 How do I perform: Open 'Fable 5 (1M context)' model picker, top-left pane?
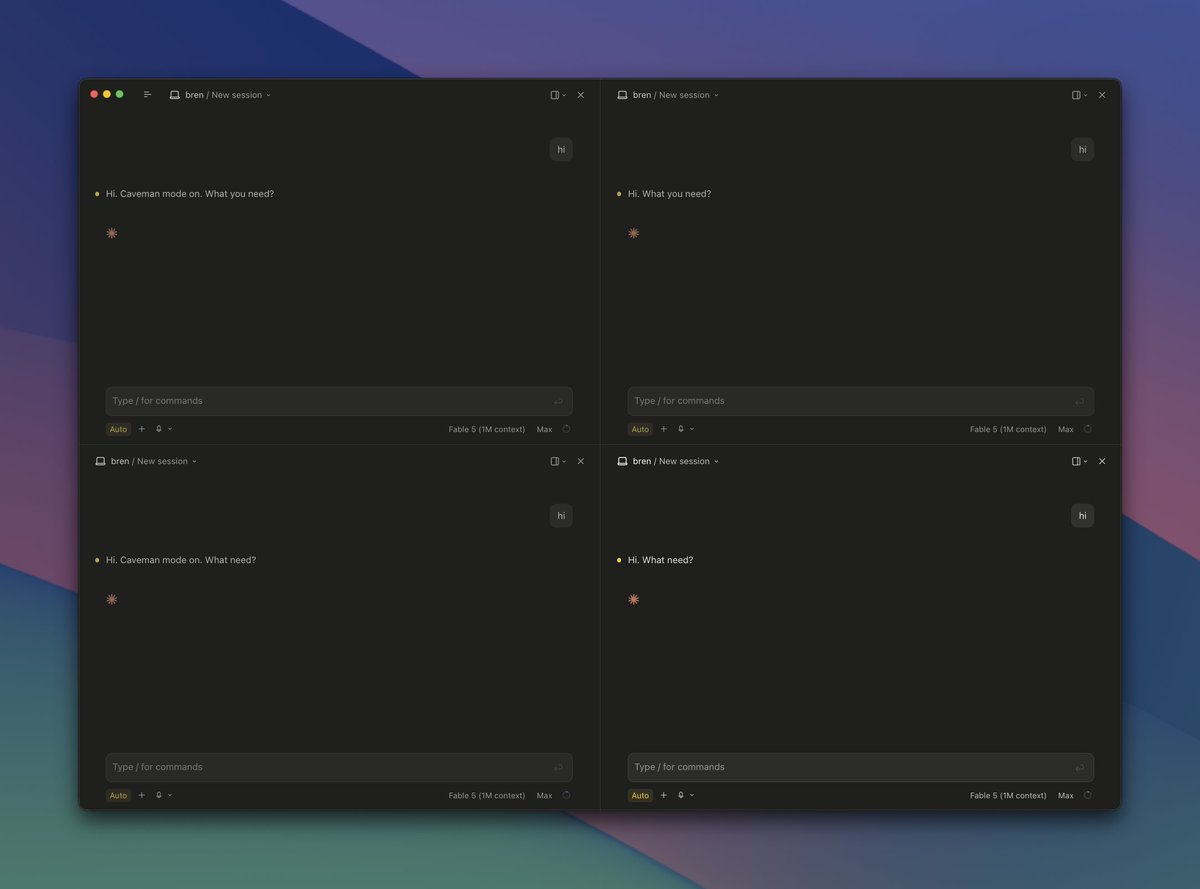(x=487, y=429)
